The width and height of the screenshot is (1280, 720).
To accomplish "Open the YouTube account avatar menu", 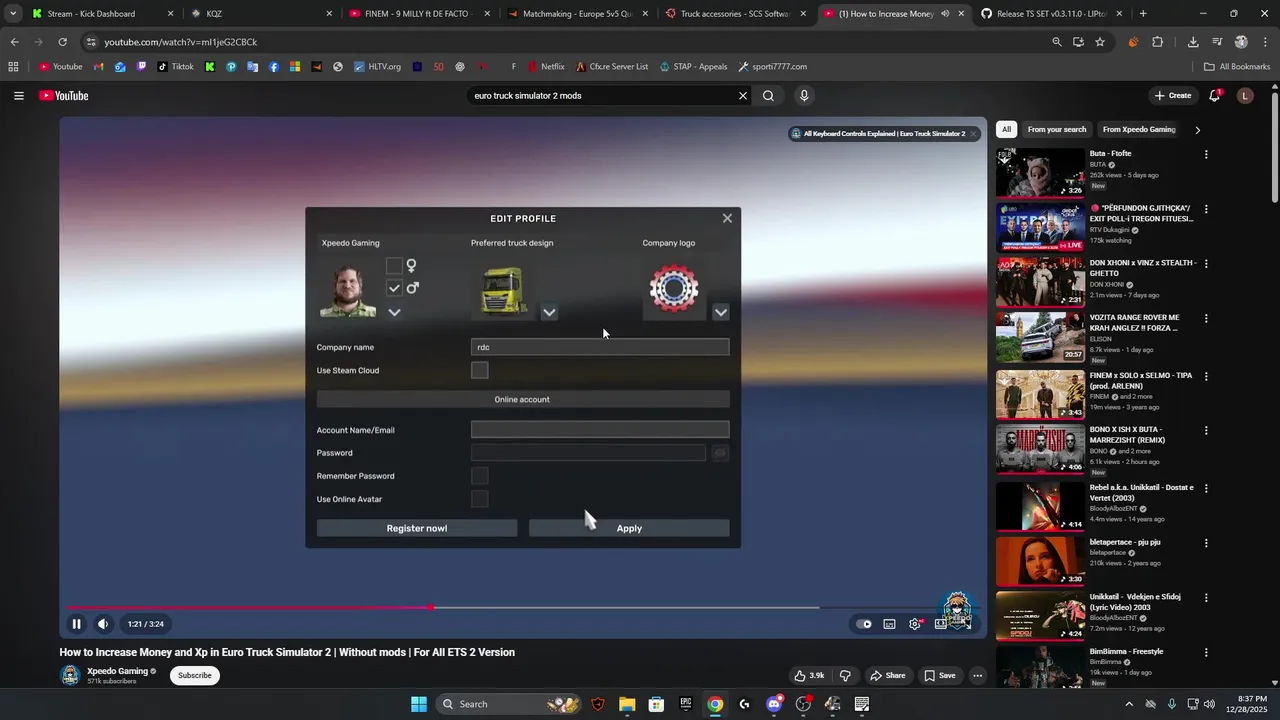I will click(x=1245, y=96).
